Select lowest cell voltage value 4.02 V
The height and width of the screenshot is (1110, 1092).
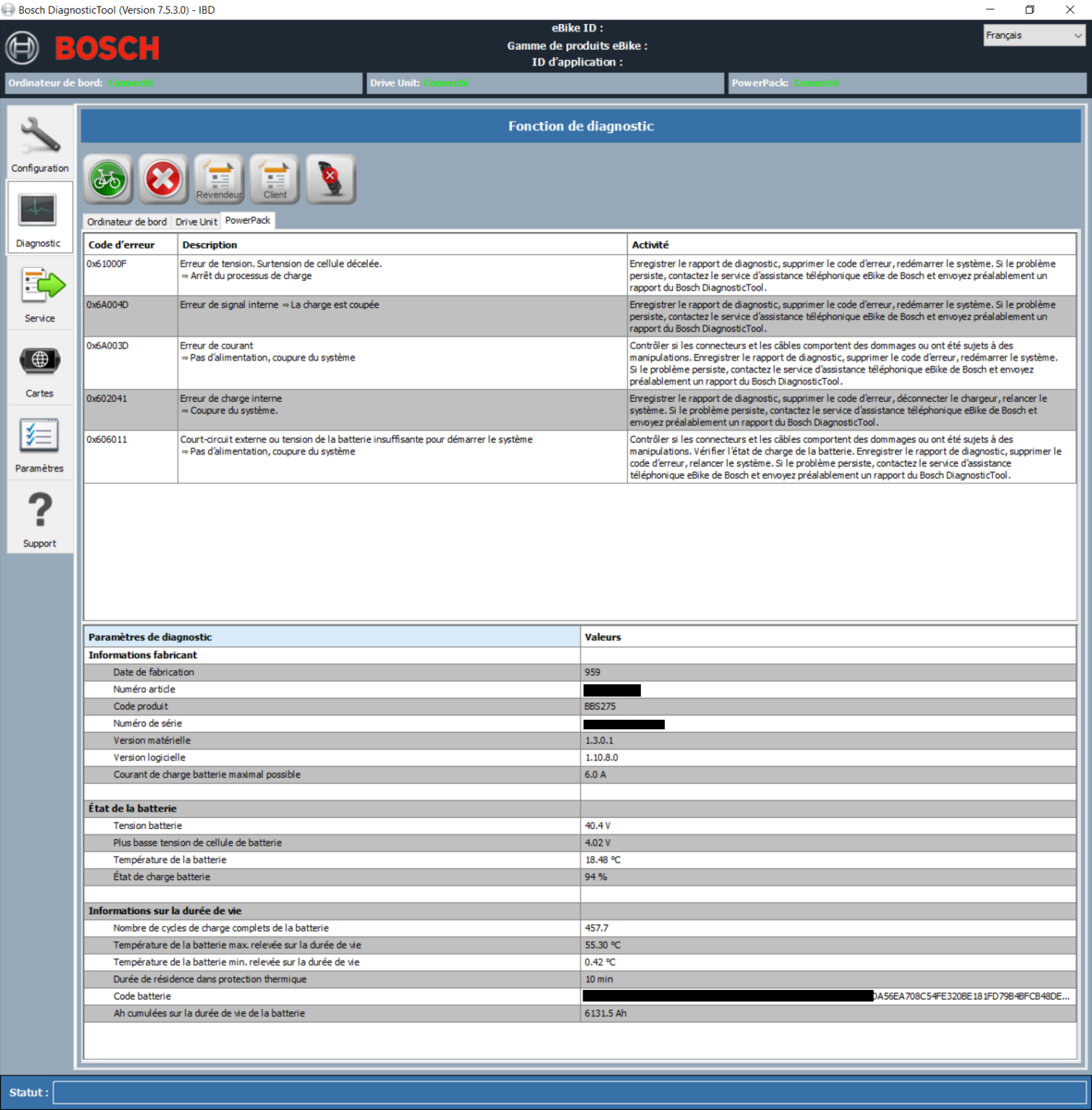[x=598, y=843]
